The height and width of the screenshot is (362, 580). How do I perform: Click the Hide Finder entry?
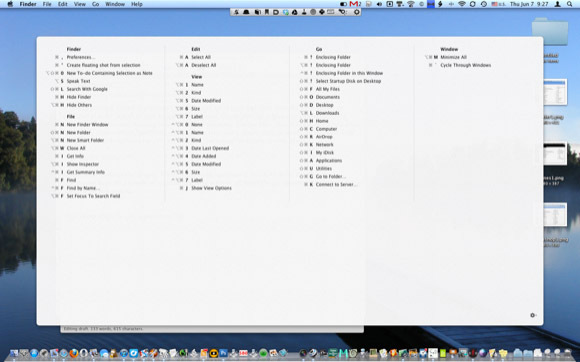(x=79, y=97)
